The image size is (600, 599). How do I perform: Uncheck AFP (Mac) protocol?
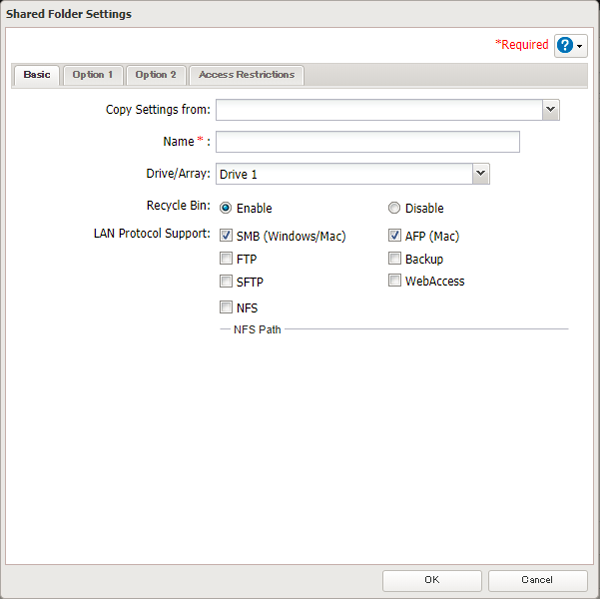point(394,237)
